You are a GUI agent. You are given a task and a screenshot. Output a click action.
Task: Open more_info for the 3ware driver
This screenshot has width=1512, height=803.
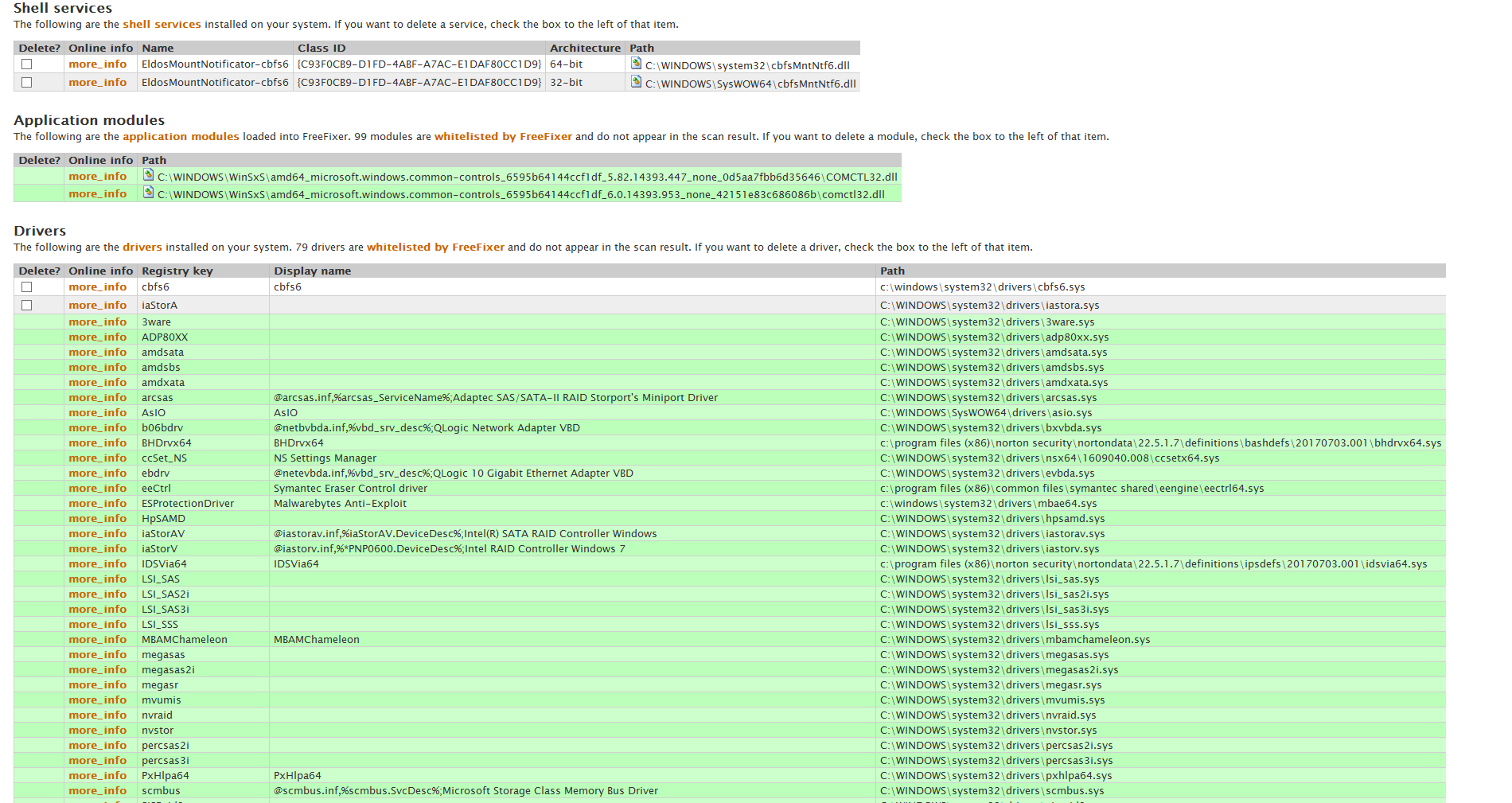(x=97, y=322)
